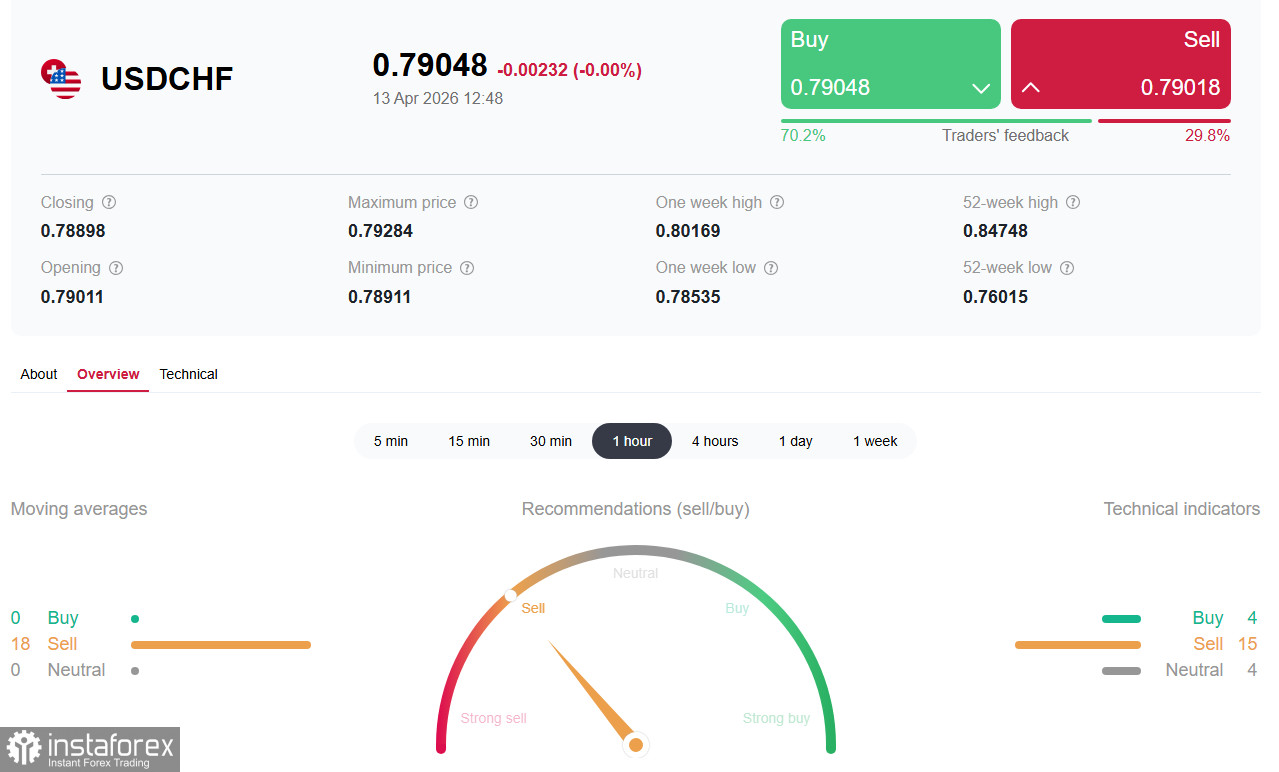Select the Overview tab
1279x772 pixels.
pos(108,374)
